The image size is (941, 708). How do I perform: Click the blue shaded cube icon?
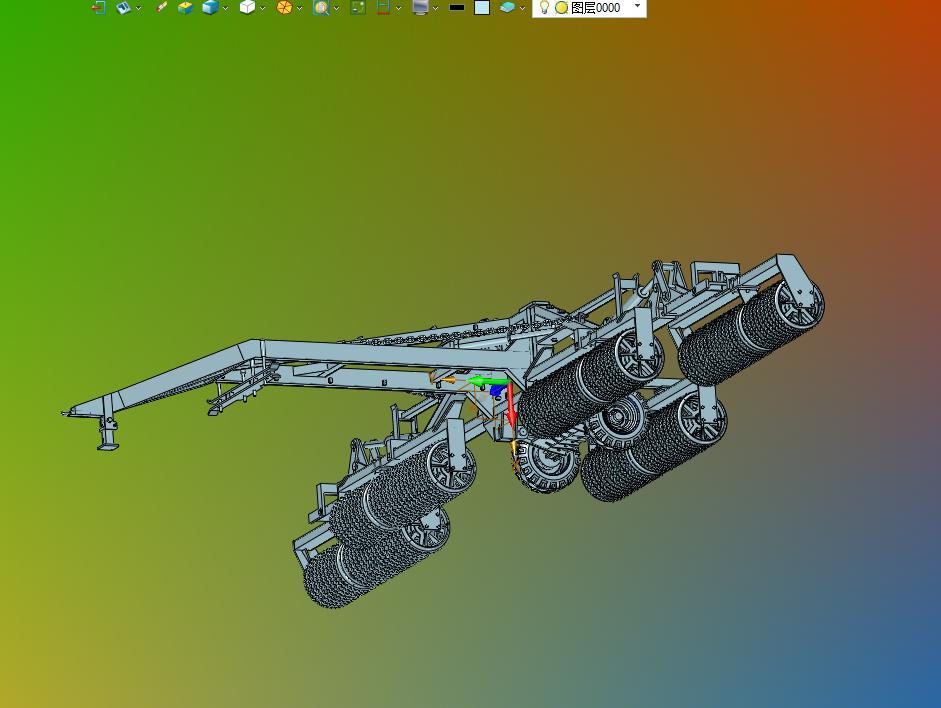[x=210, y=7]
